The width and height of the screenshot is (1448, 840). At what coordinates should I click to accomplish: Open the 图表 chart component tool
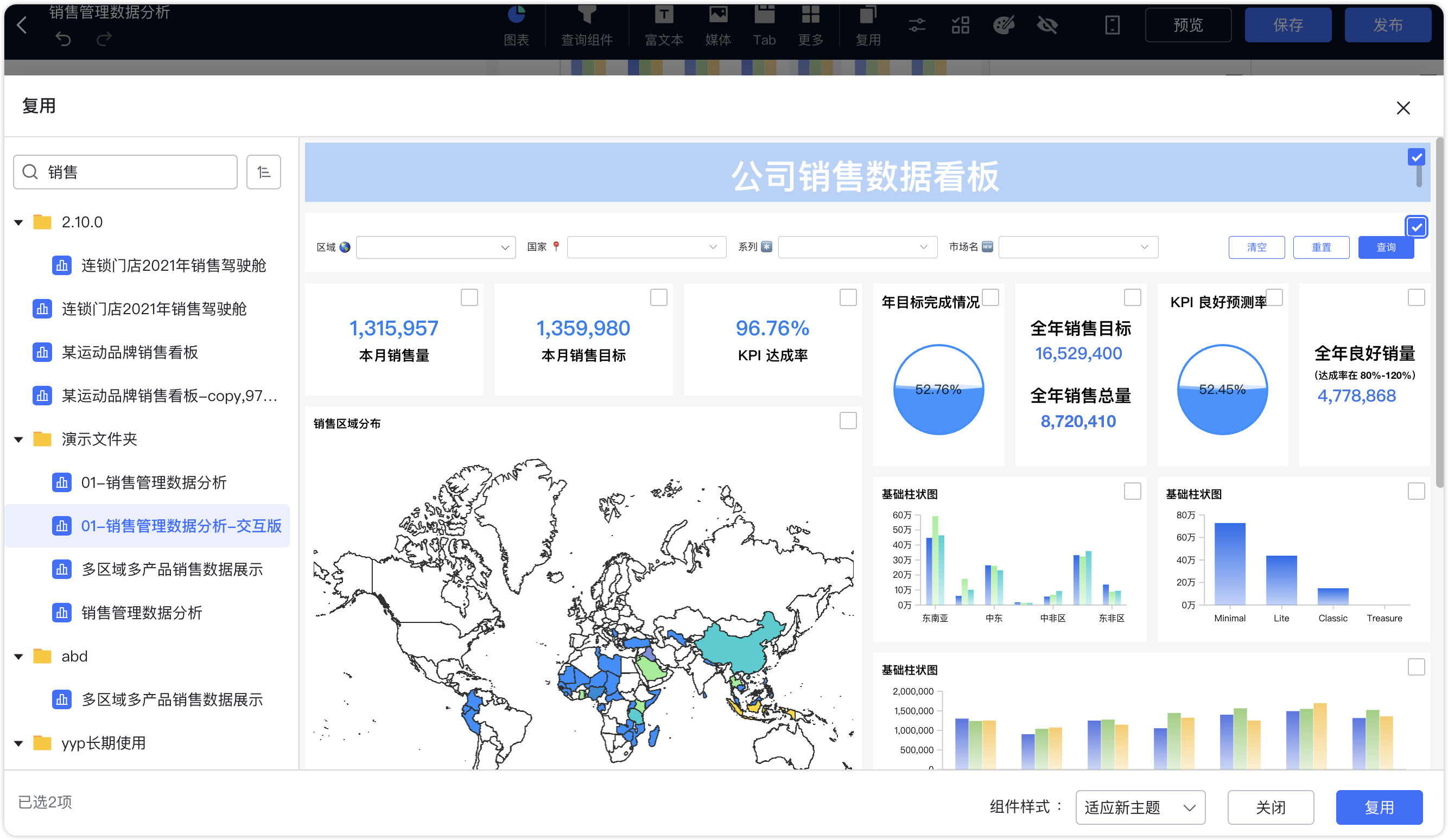(x=516, y=26)
